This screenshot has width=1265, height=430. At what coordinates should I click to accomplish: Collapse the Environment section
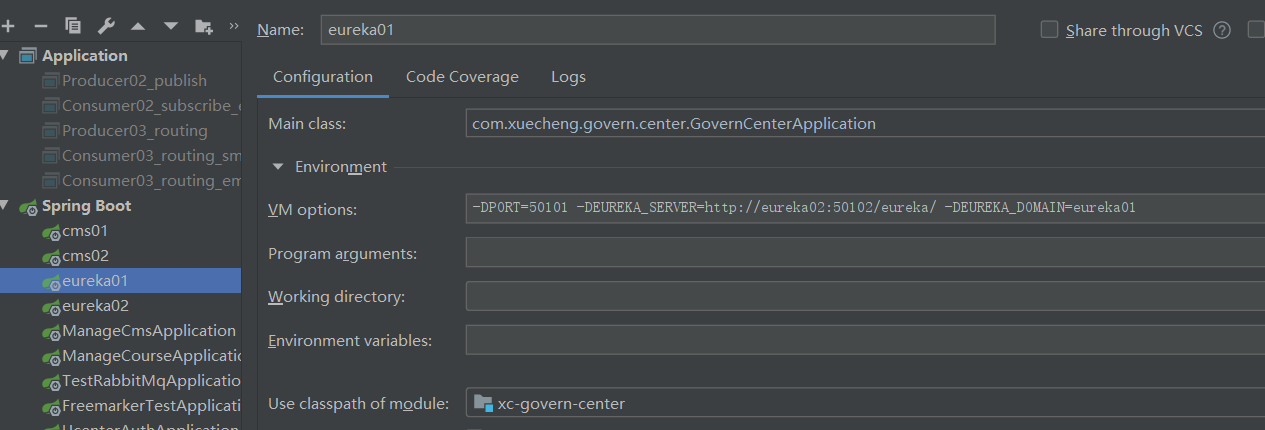277,167
